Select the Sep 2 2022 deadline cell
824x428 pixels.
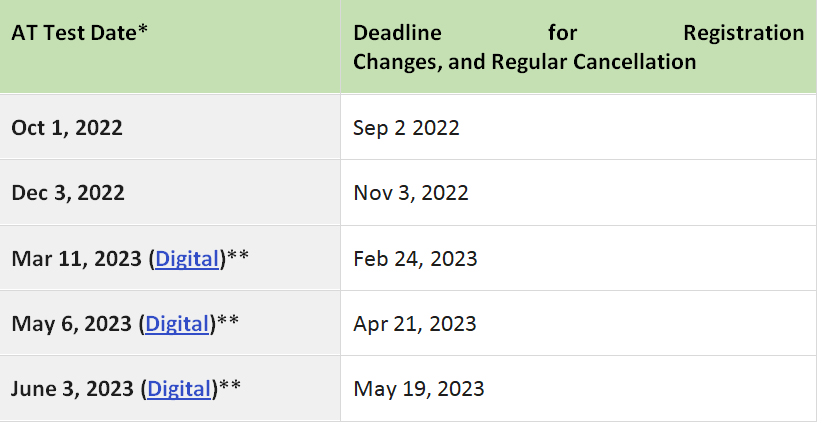[x=406, y=128]
